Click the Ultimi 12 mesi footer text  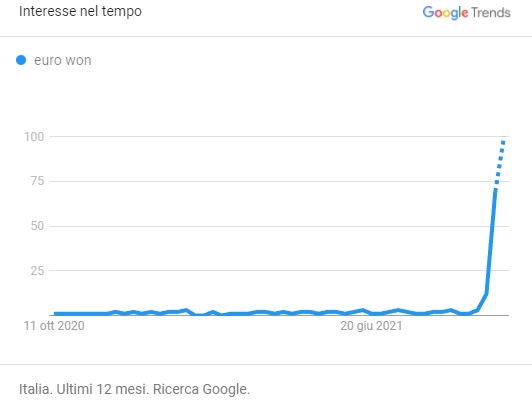point(103,389)
